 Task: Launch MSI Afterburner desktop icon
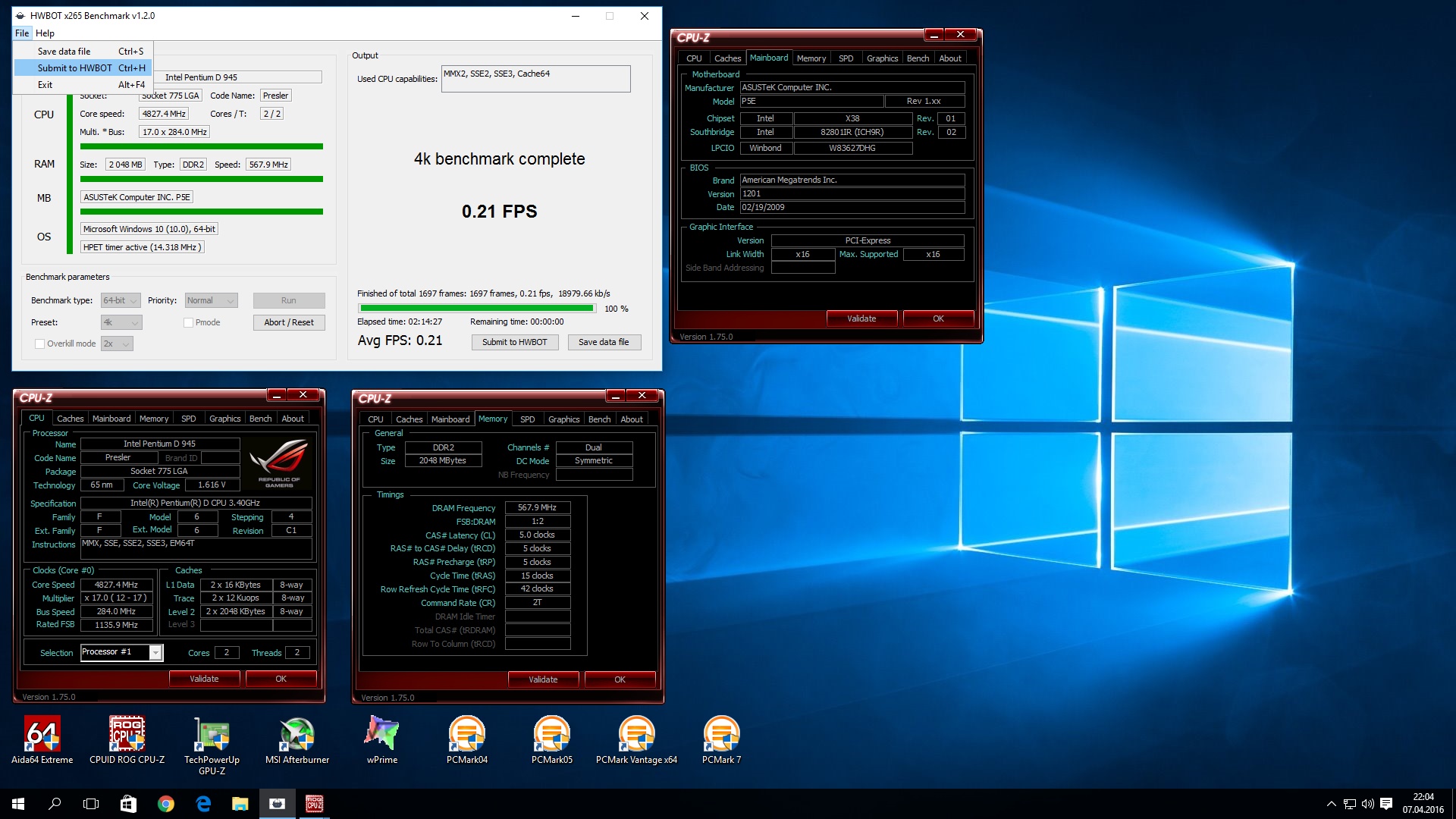click(297, 739)
